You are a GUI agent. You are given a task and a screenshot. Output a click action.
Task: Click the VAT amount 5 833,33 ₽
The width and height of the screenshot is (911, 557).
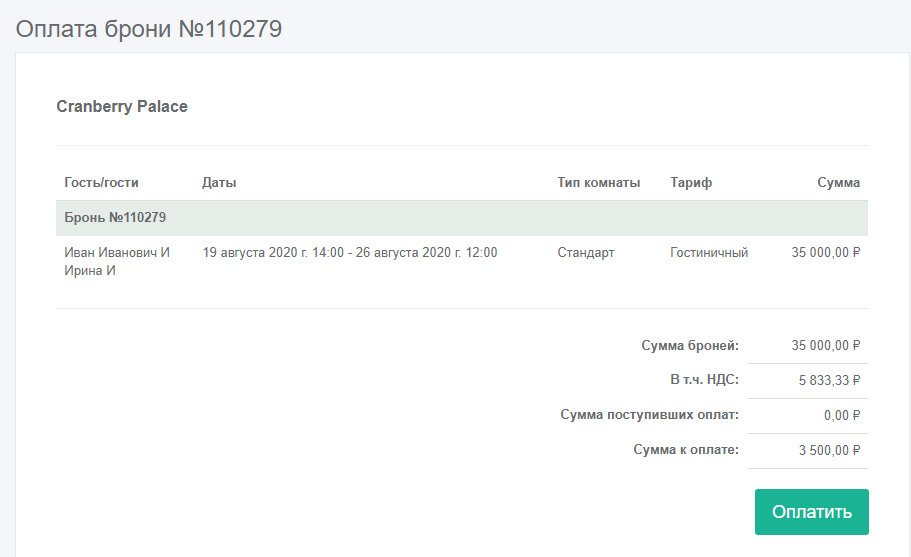(x=829, y=380)
